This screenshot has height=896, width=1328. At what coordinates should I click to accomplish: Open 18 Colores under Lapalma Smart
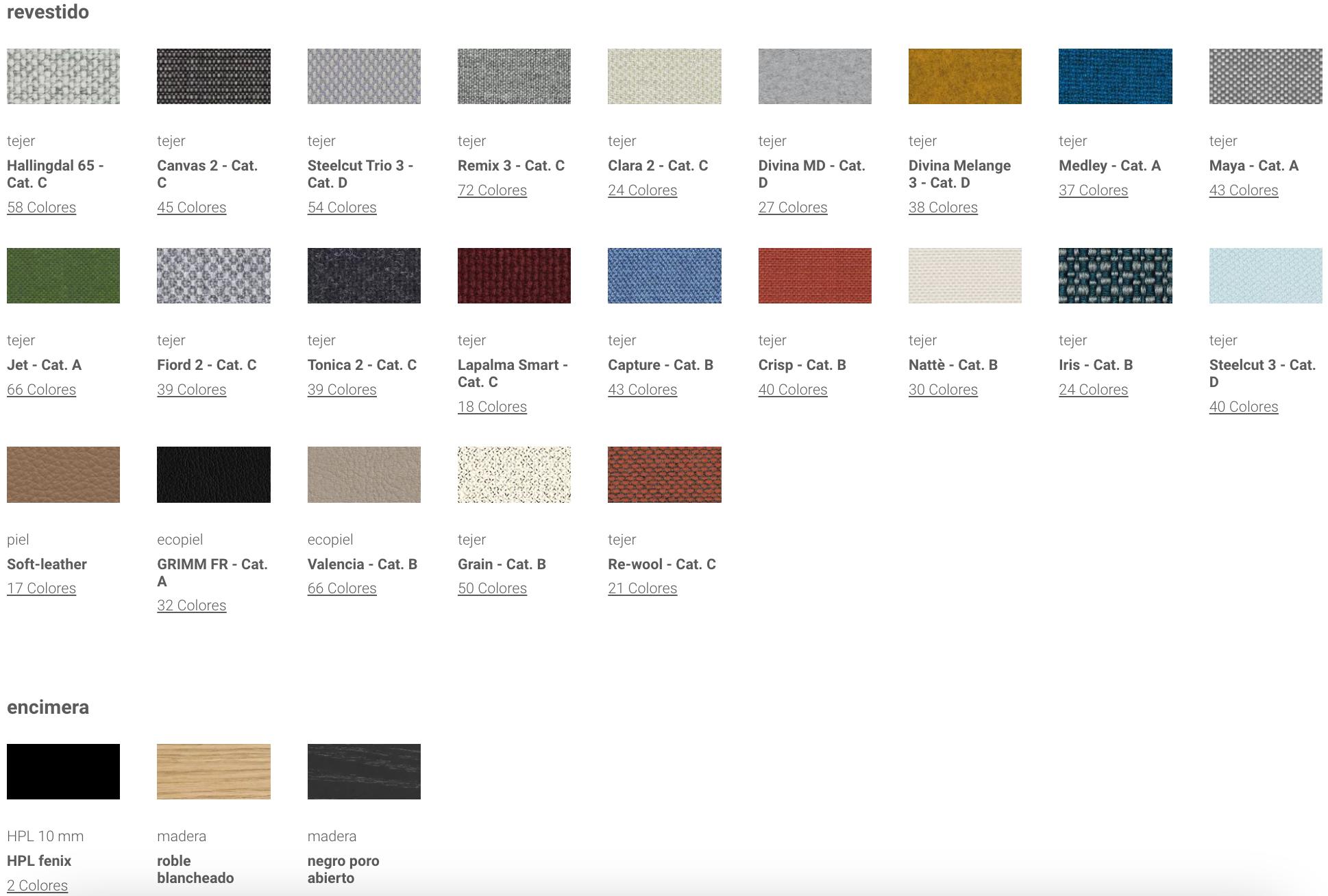point(492,407)
